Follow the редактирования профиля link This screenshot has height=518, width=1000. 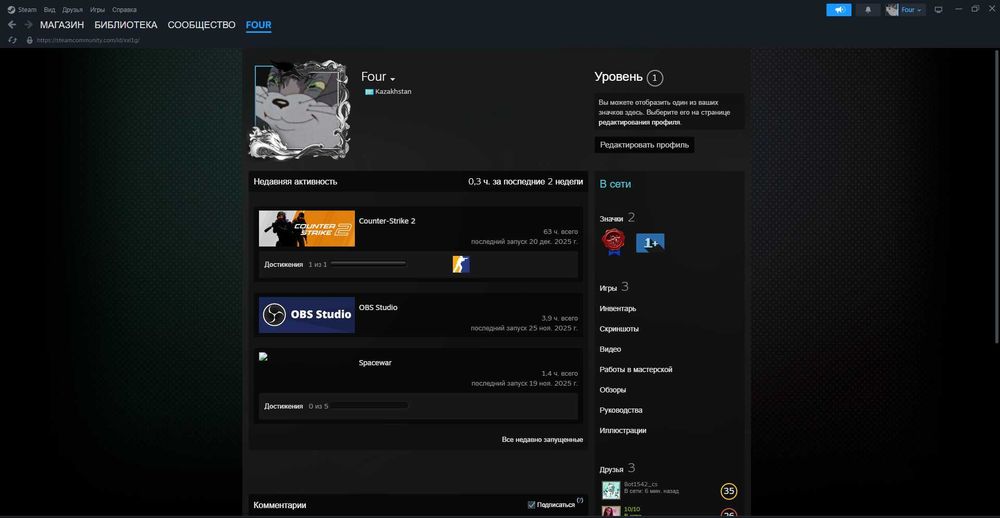click(x=639, y=122)
